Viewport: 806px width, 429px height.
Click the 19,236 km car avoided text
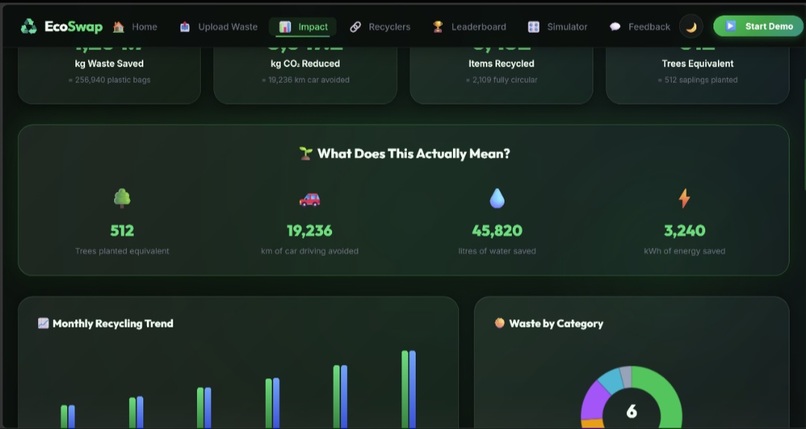click(305, 80)
